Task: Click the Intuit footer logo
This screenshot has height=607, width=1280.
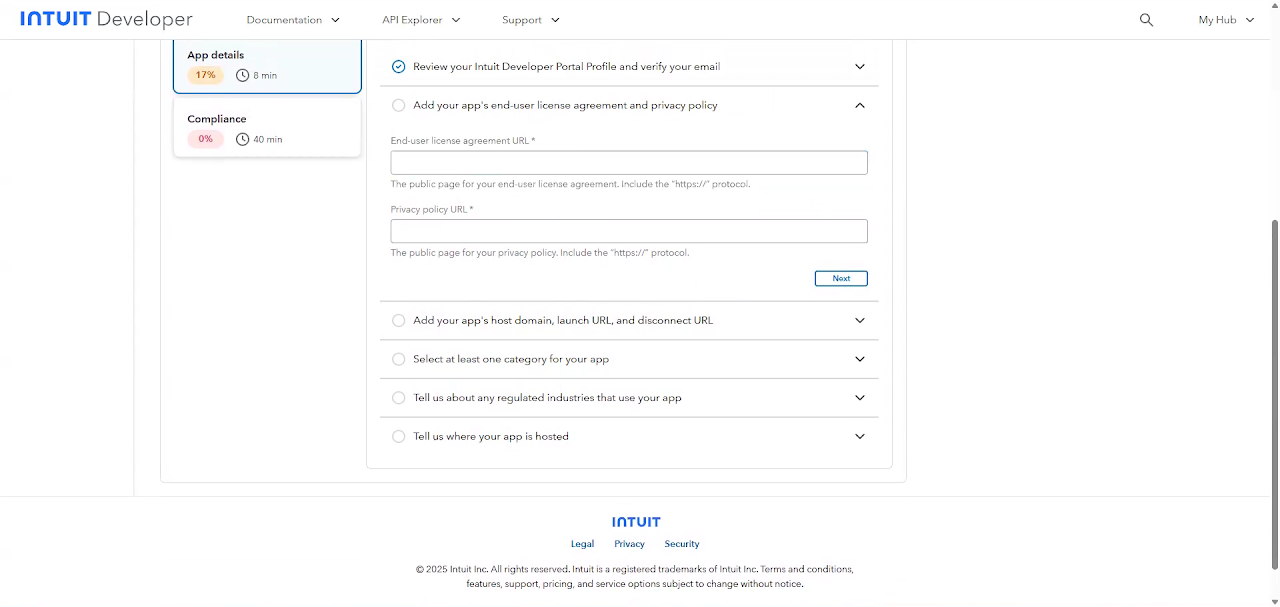Action: coord(636,522)
